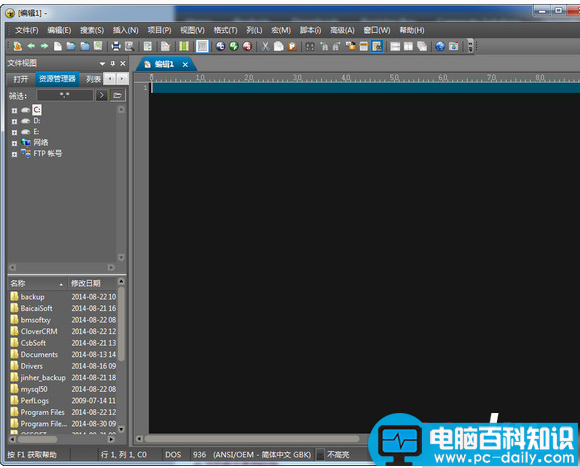580x468 pixels.
Task: Expand the FTP 帐号 tree node
Action: pyautogui.click(x=14, y=154)
